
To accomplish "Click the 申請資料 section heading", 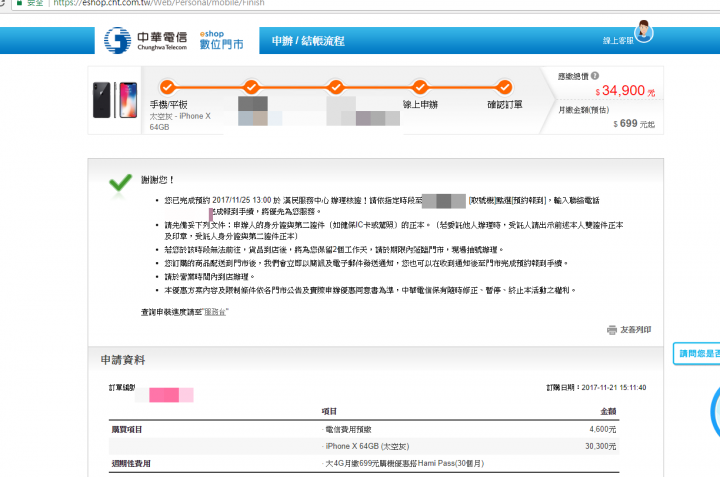I will pyautogui.click(x=123, y=360).
